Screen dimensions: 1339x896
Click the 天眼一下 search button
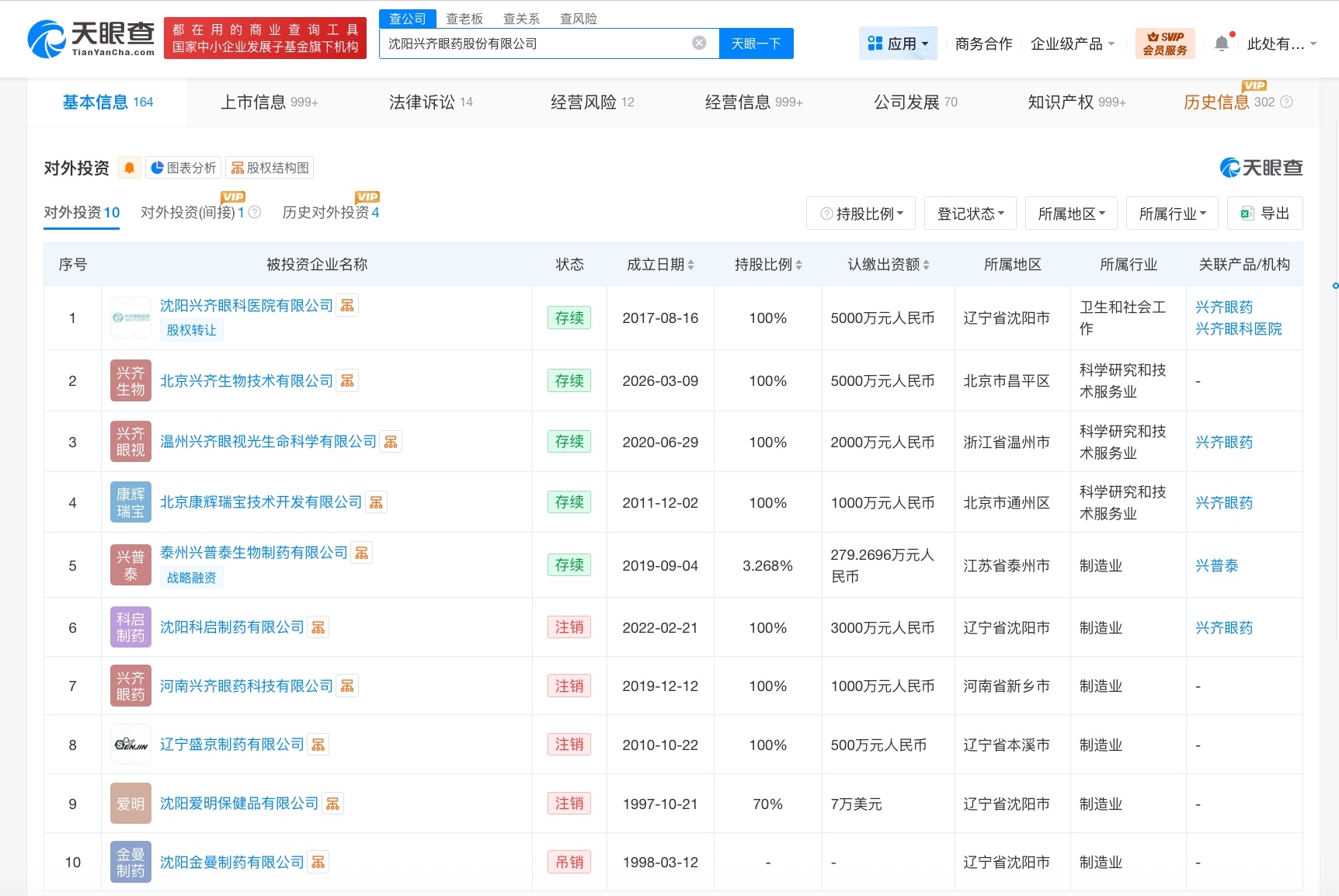click(756, 43)
